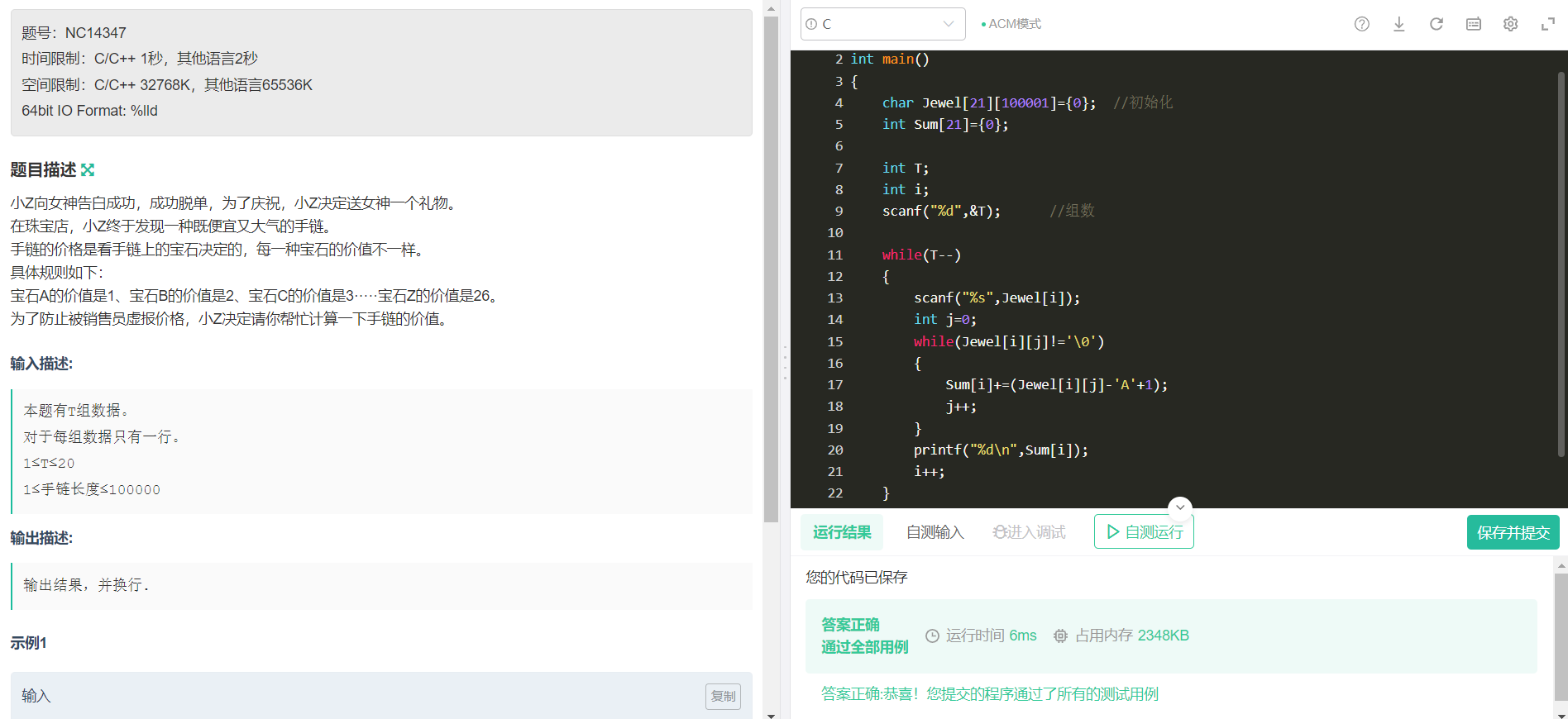Click code line 9 scanf statement

point(941,211)
